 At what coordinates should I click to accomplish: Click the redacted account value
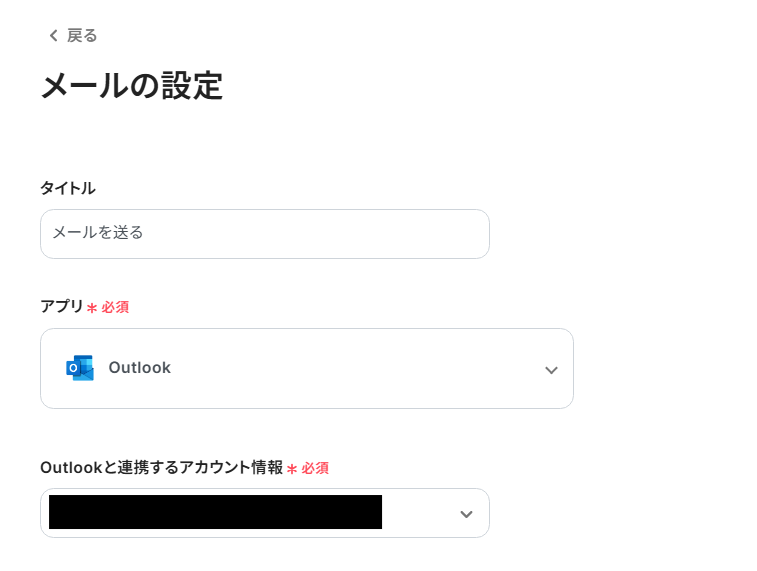point(215,512)
